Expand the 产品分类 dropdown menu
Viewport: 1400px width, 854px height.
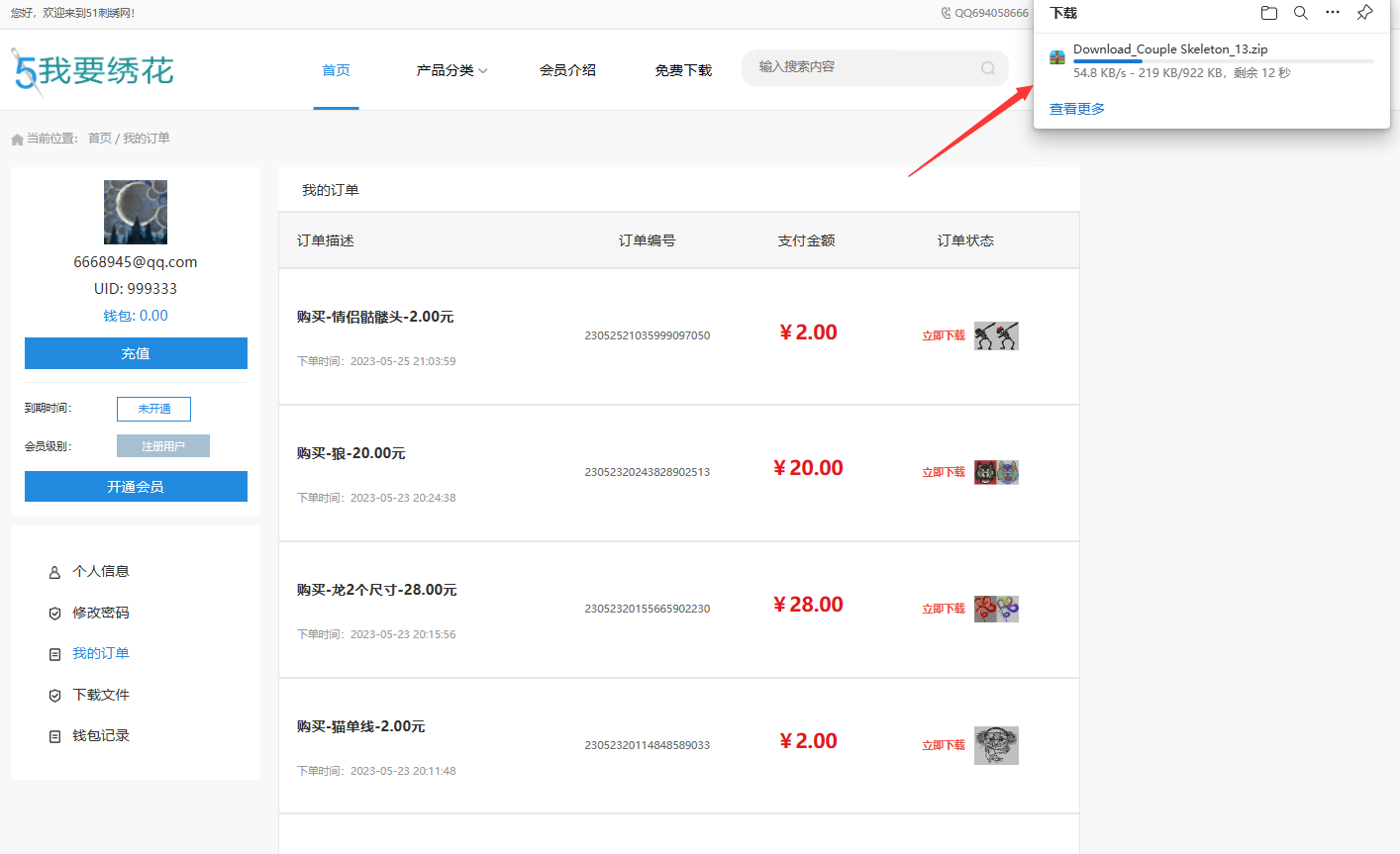451,70
